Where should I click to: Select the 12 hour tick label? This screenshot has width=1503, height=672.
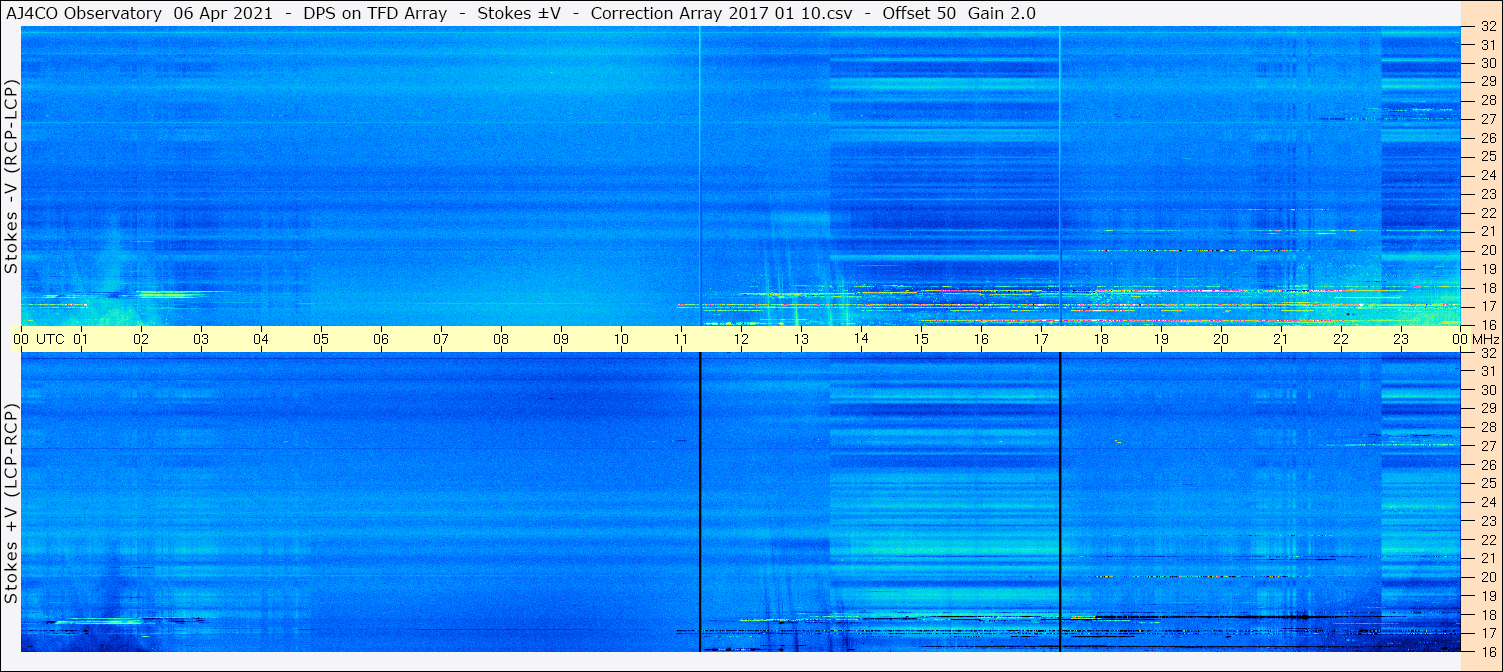click(741, 339)
